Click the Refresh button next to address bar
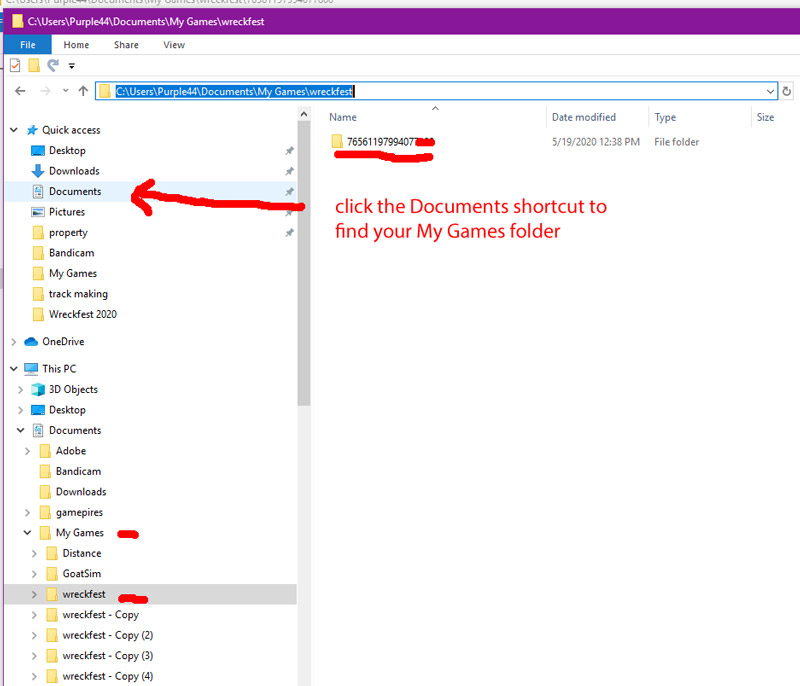This screenshot has width=800, height=686. pyautogui.click(x=787, y=91)
